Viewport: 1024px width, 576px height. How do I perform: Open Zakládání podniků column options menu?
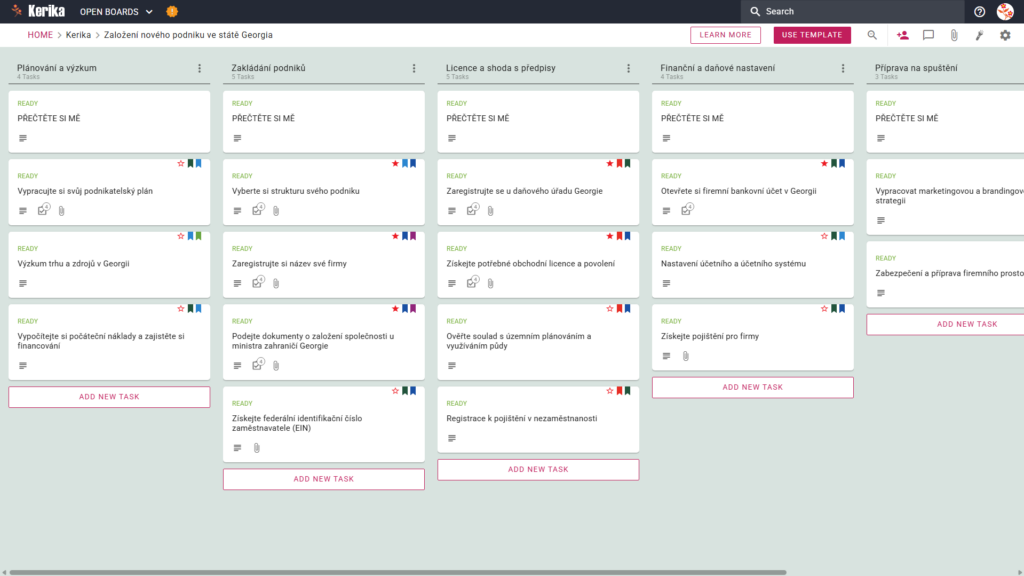(x=414, y=68)
